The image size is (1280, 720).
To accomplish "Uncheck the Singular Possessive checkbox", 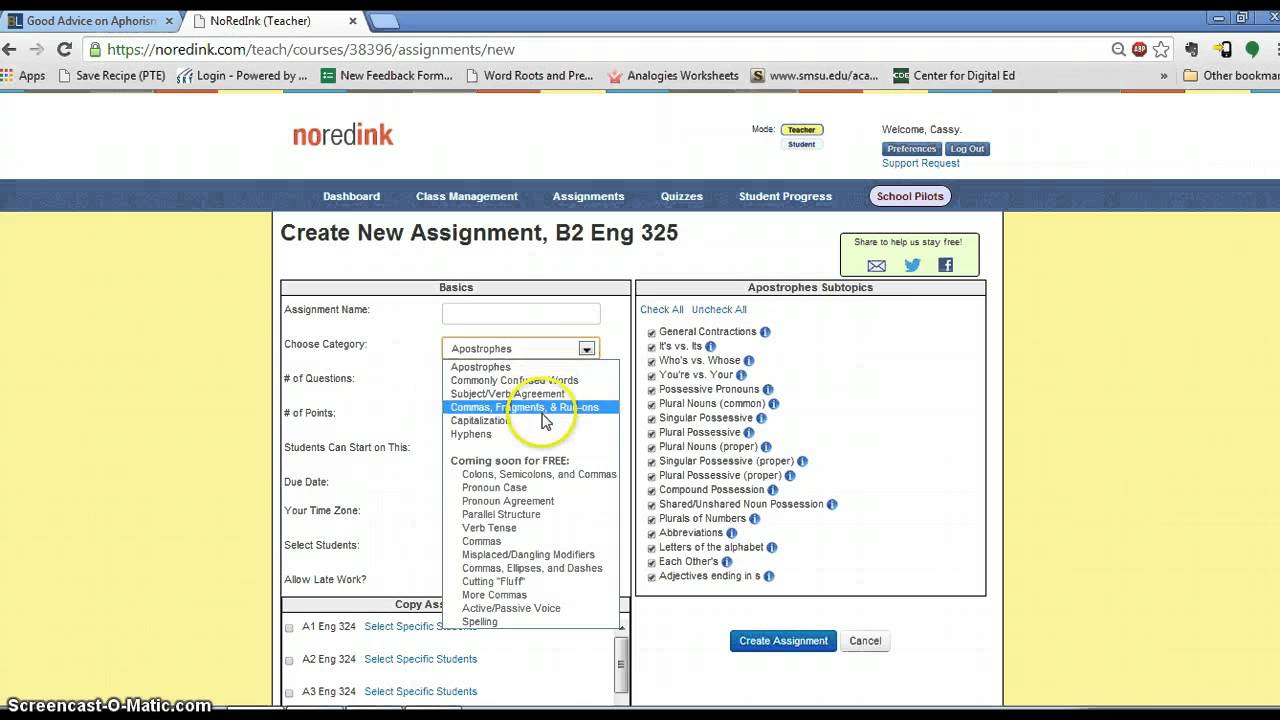I will 651,419.
